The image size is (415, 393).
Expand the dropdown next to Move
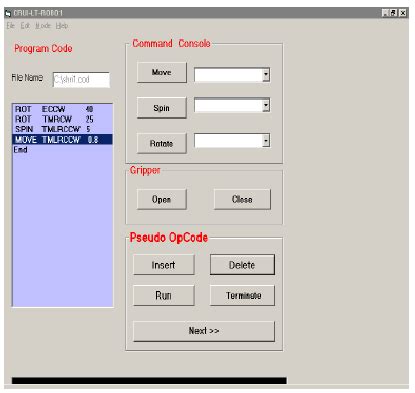tap(266, 74)
